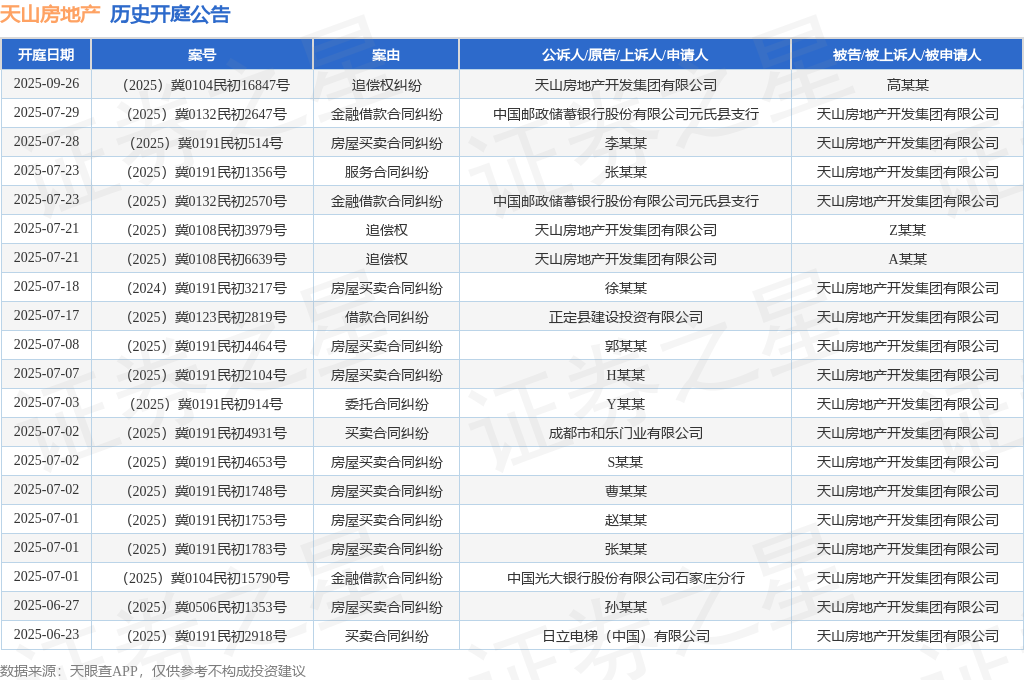Screen dimensions: 1024x680
Task: Click the 公诉人/原告/上诉人/申请人 column header
Action: [625, 55]
